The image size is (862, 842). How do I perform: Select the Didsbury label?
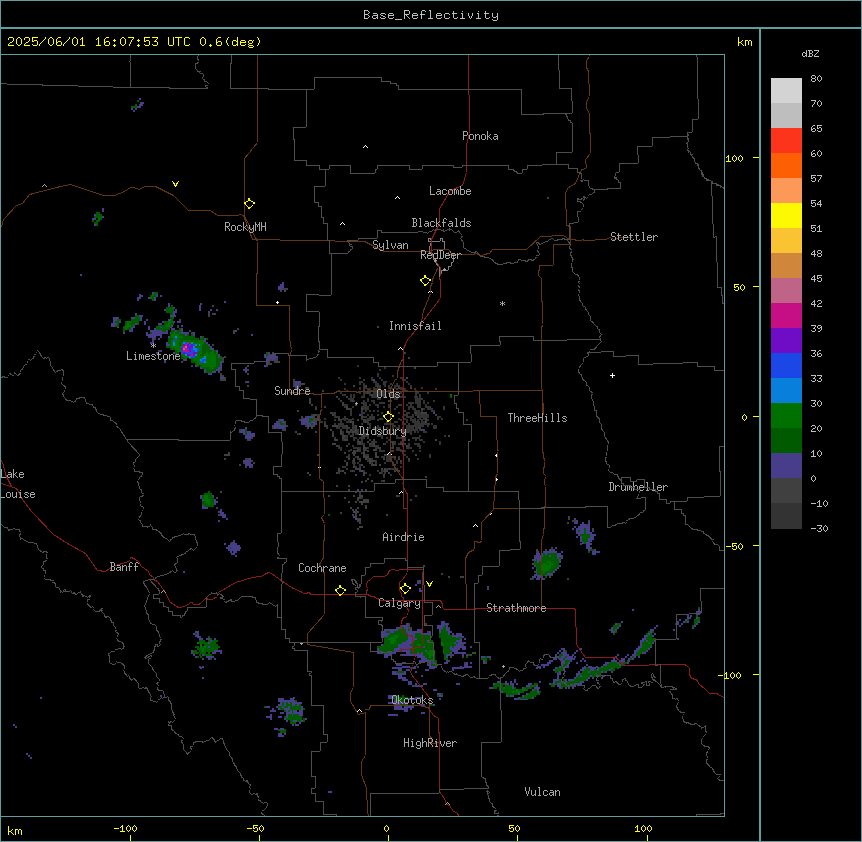[382, 431]
